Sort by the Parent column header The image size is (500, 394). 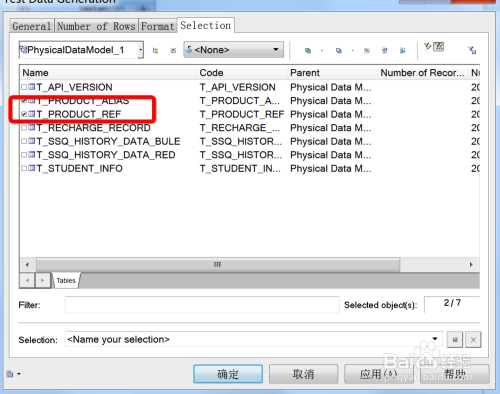[x=332, y=73]
